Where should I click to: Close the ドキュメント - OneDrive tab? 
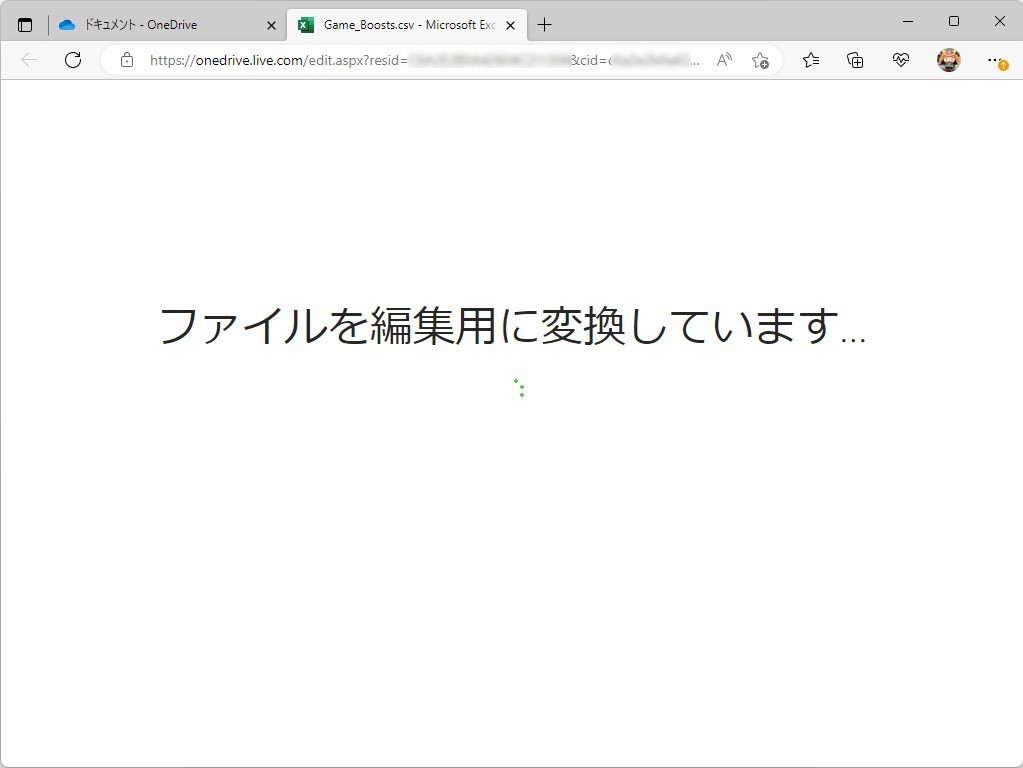coord(270,24)
